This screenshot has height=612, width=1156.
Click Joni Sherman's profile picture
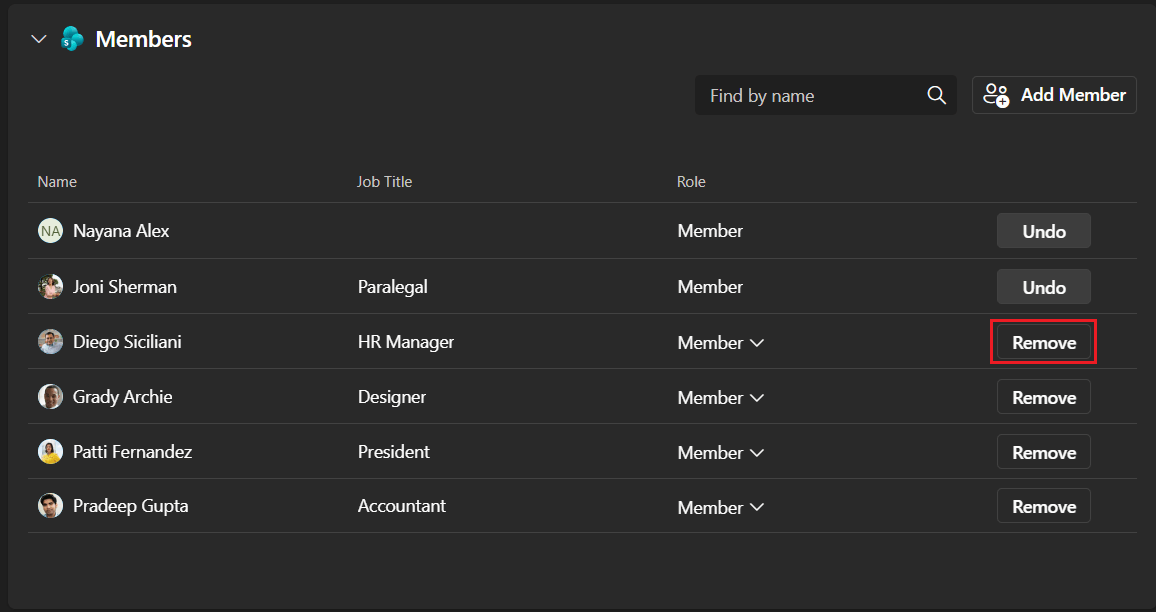[x=50, y=287]
